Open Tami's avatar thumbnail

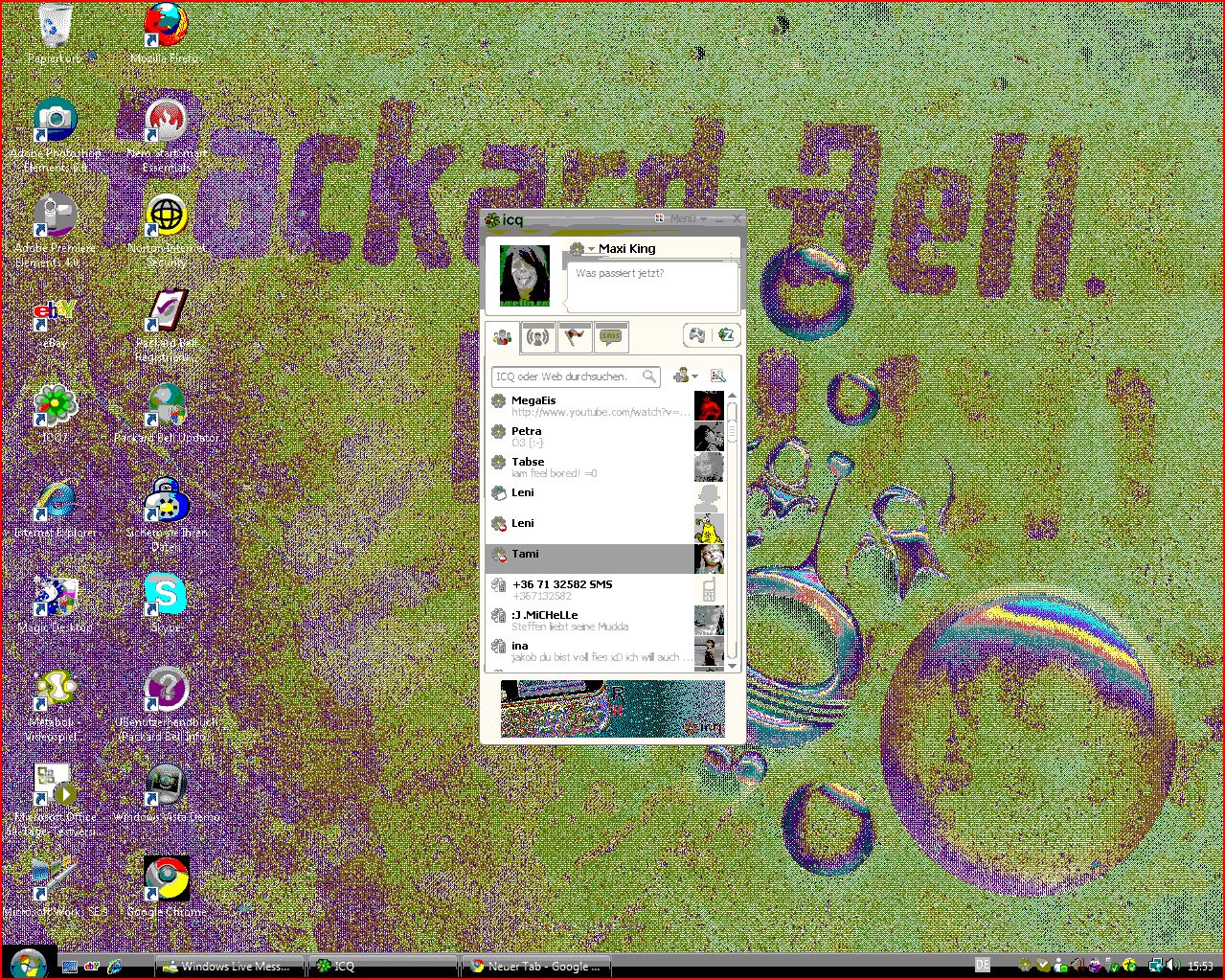(x=709, y=559)
